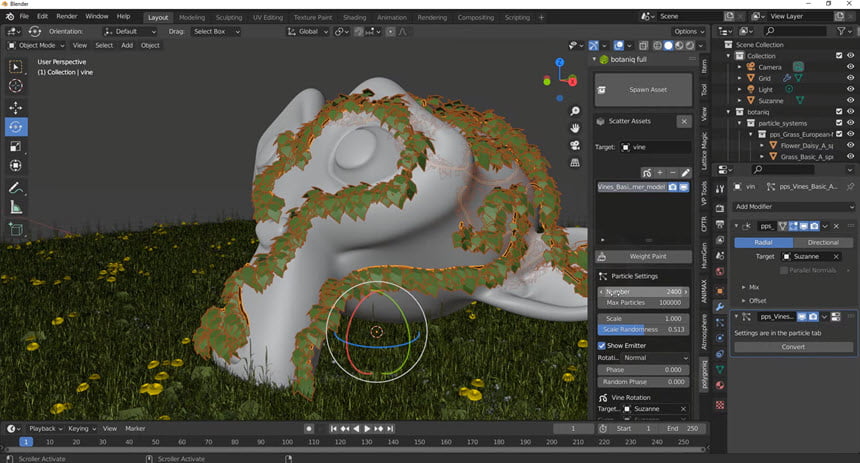This screenshot has width=860, height=463.
Task: Select Vines_Basi scatter list entry
Action: click(632, 187)
